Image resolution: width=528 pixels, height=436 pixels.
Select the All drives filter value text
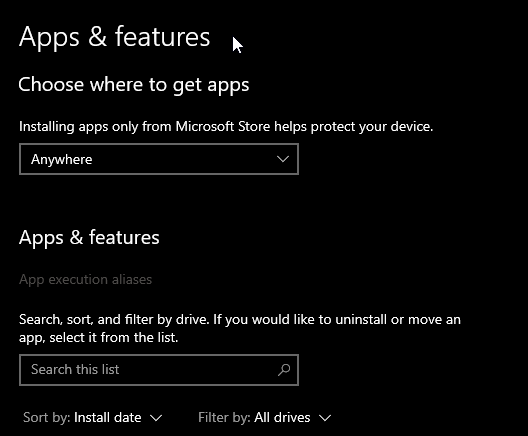pos(282,418)
